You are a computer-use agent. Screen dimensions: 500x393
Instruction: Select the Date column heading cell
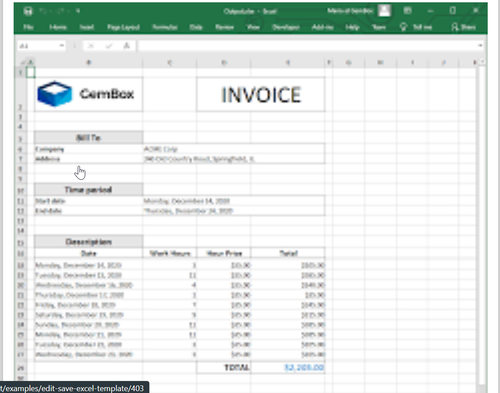click(89, 253)
